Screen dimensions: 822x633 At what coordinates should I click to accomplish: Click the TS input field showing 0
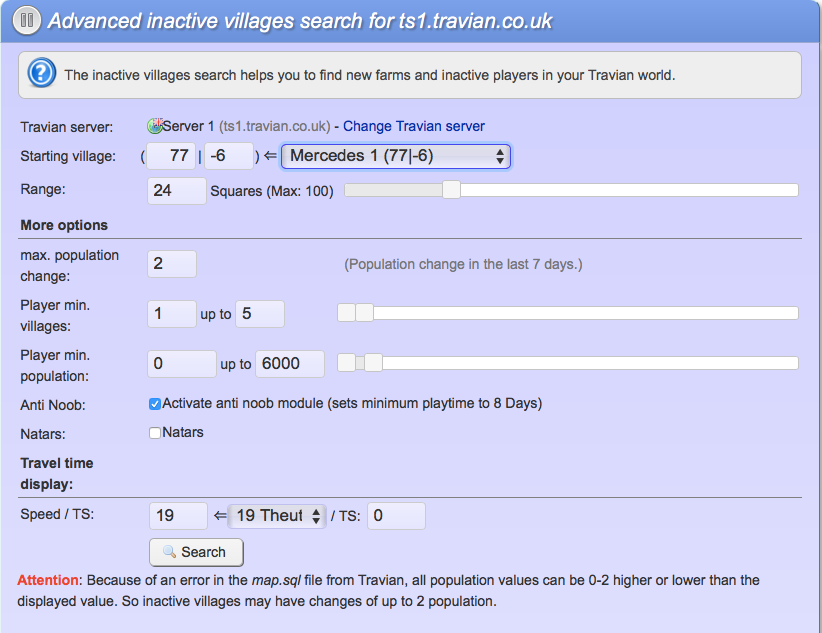[x=396, y=516]
